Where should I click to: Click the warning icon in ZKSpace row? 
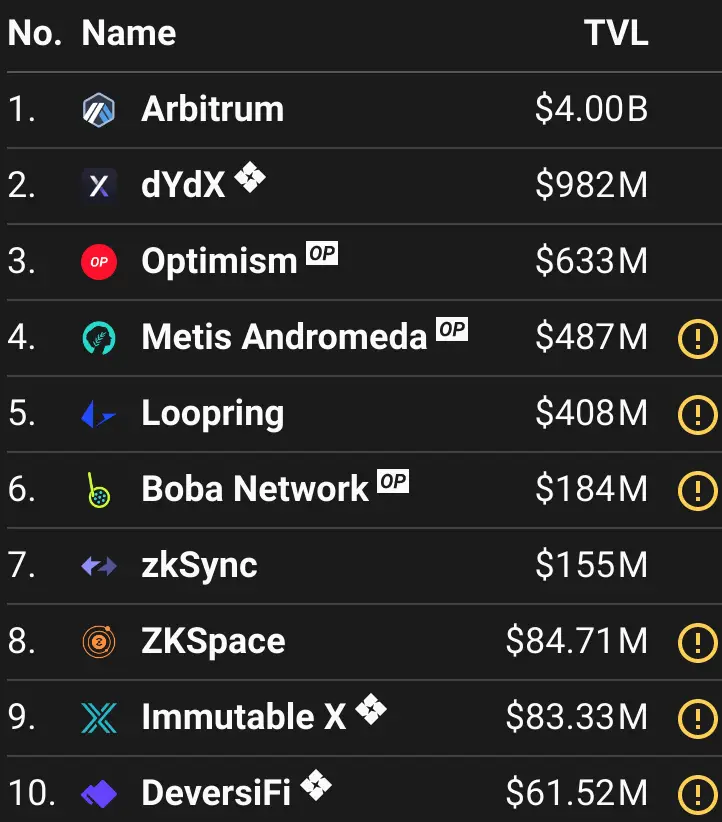[697, 642]
